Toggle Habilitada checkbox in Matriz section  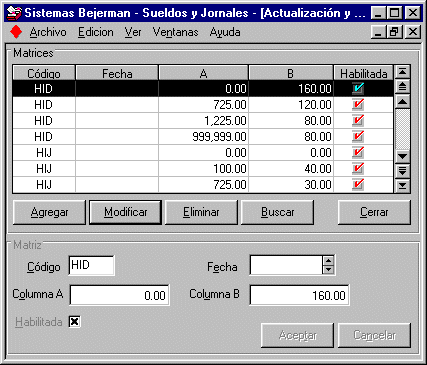74,322
